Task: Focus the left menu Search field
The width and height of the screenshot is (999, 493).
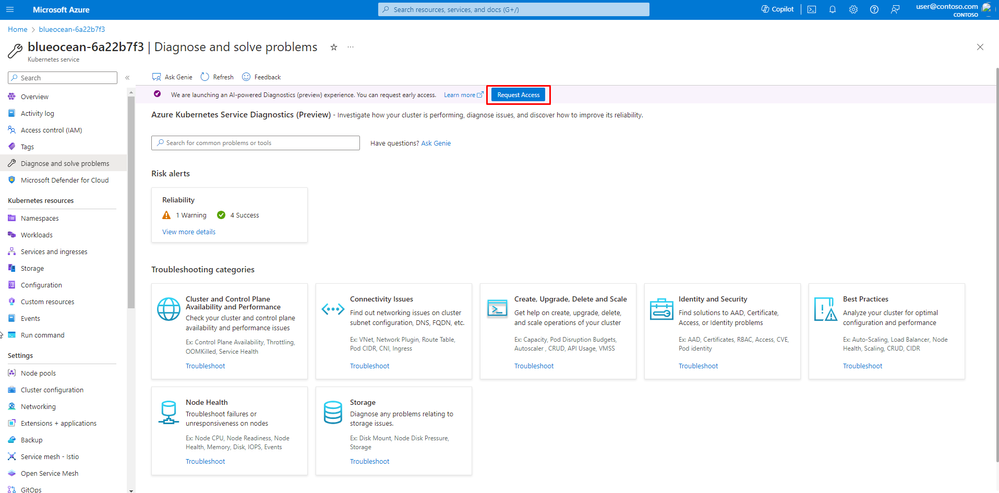Action: pyautogui.click(x=62, y=78)
